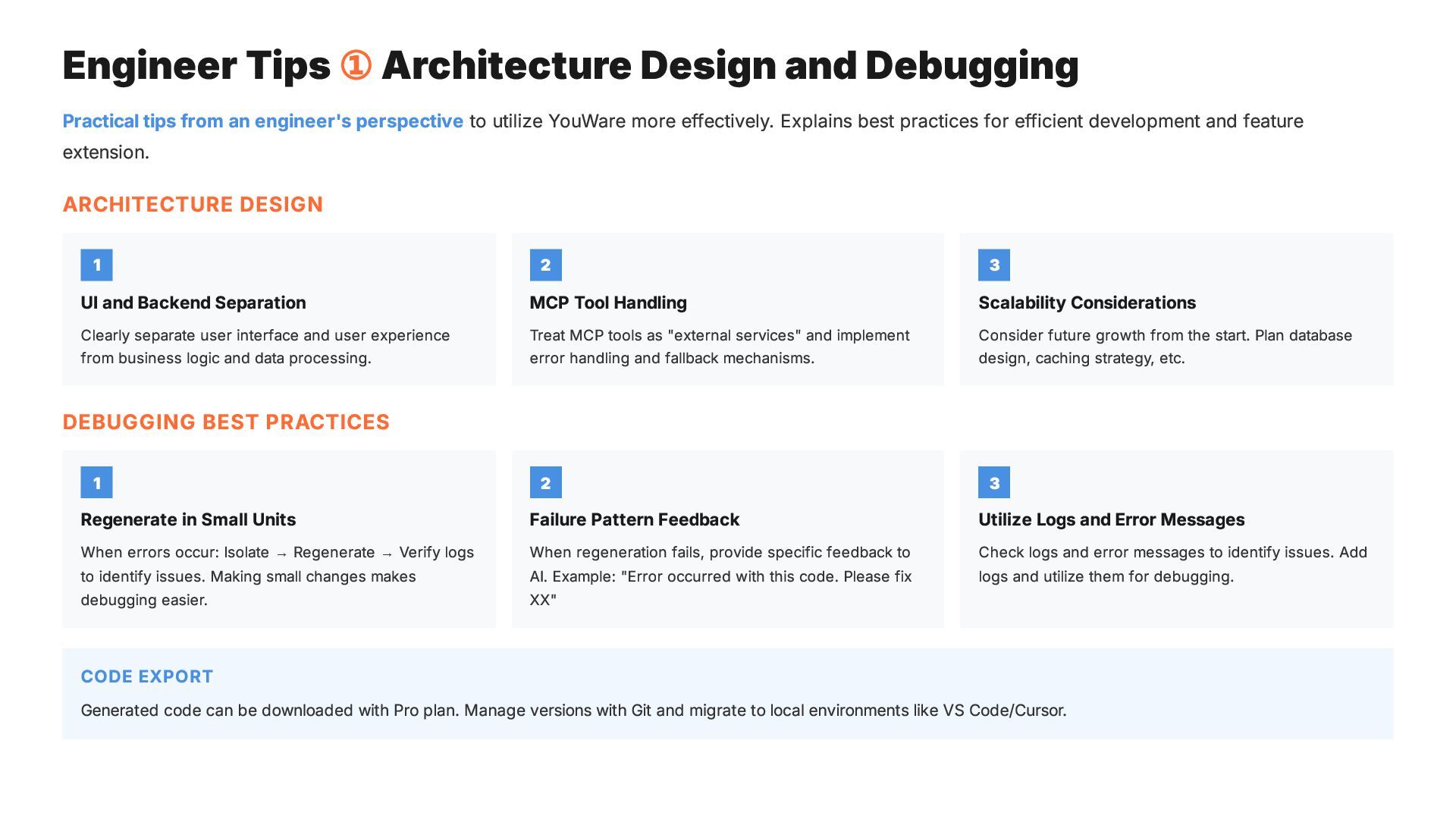This screenshot has width=1456, height=819.
Task: Click badge 3 above Utilize Logs and Error Messages
Action: 993,482
